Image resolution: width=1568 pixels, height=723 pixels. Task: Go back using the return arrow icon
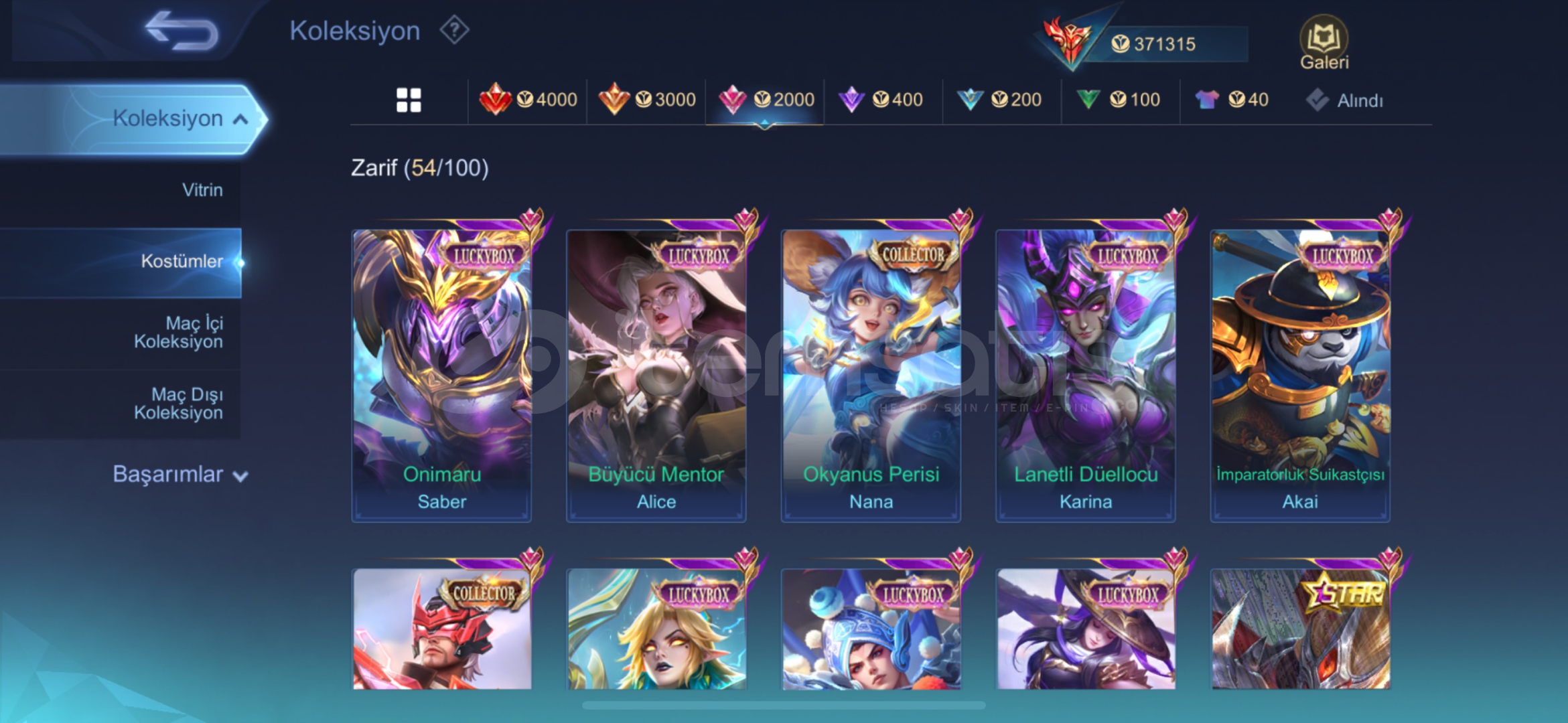(182, 31)
